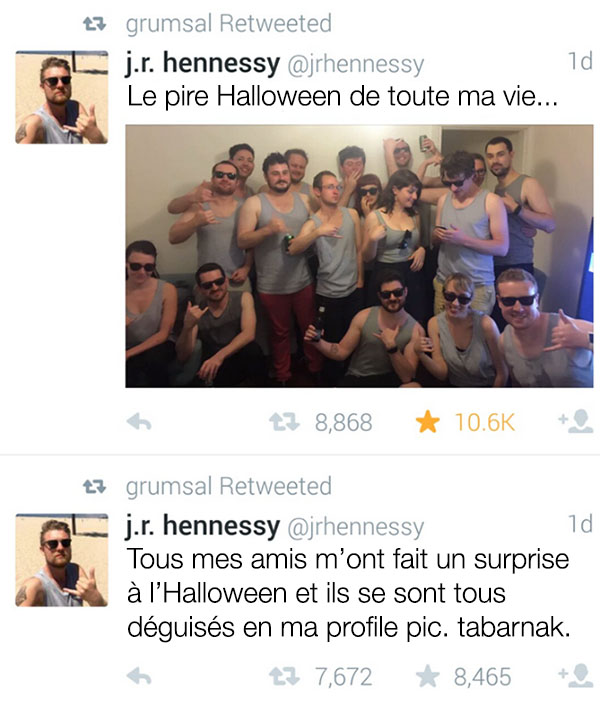This screenshot has width=600, height=705.
Task: Retweet the tweet with 8,868 retweets
Action: tap(284, 422)
